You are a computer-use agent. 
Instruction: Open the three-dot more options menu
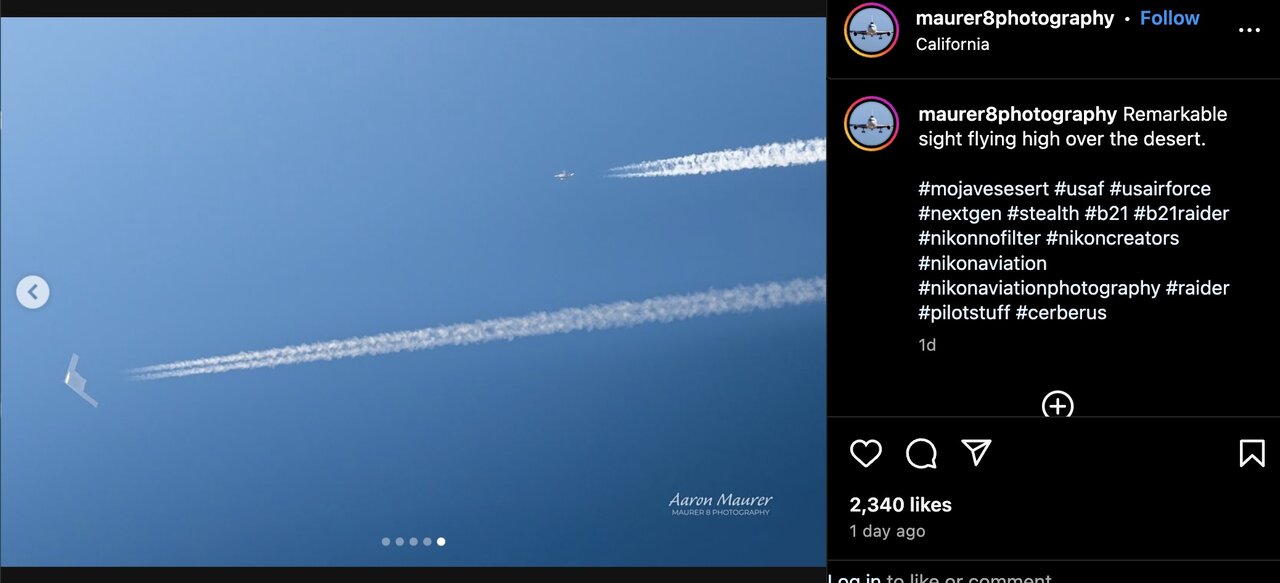pyautogui.click(x=1249, y=30)
